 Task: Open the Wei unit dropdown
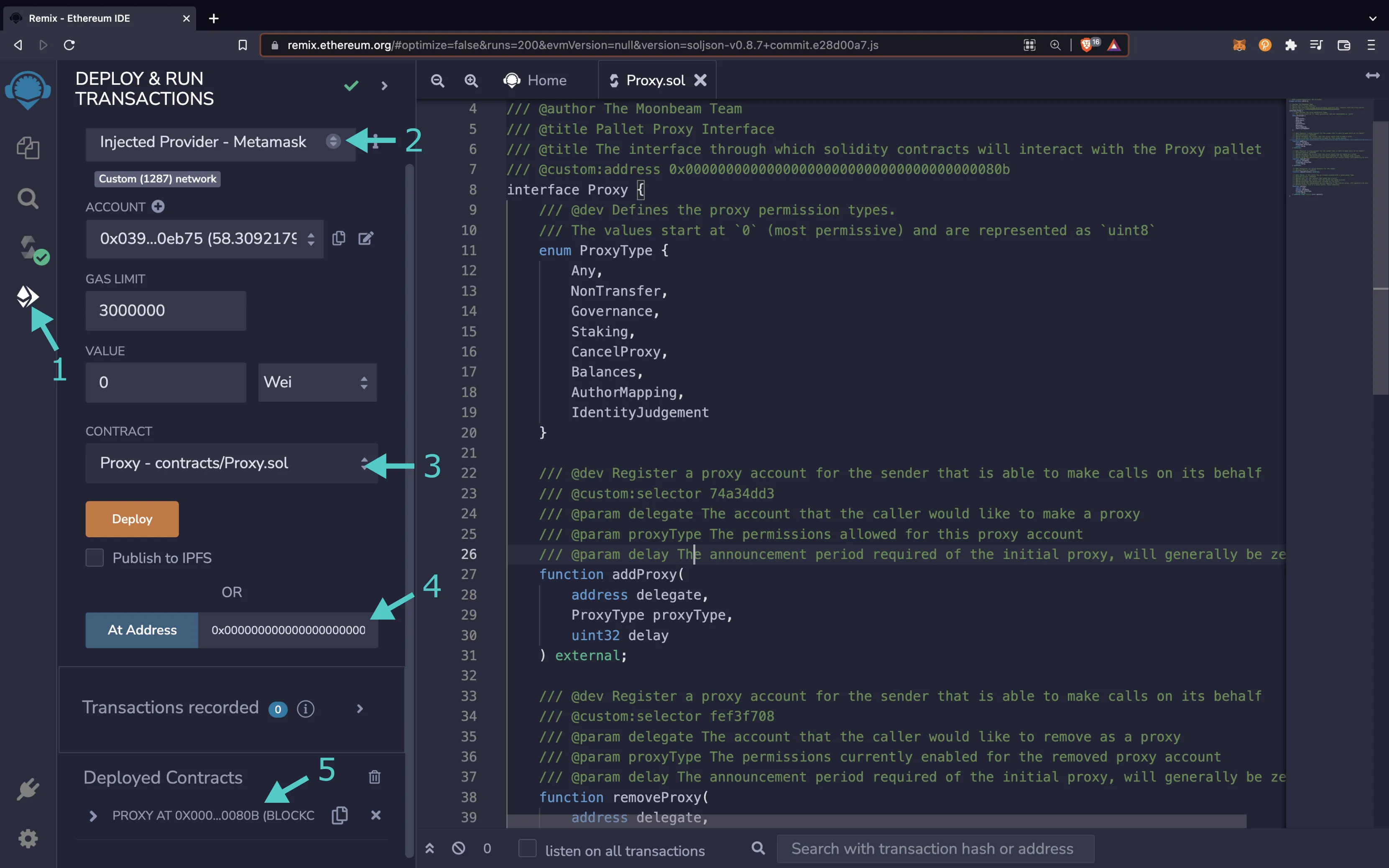pos(317,382)
